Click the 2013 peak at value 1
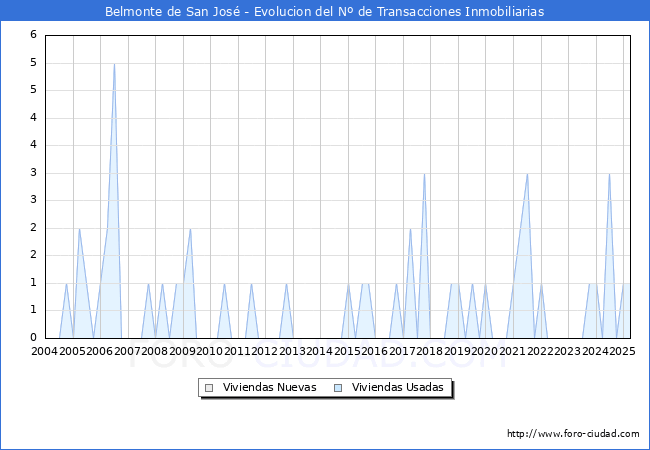 tap(286, 284)
